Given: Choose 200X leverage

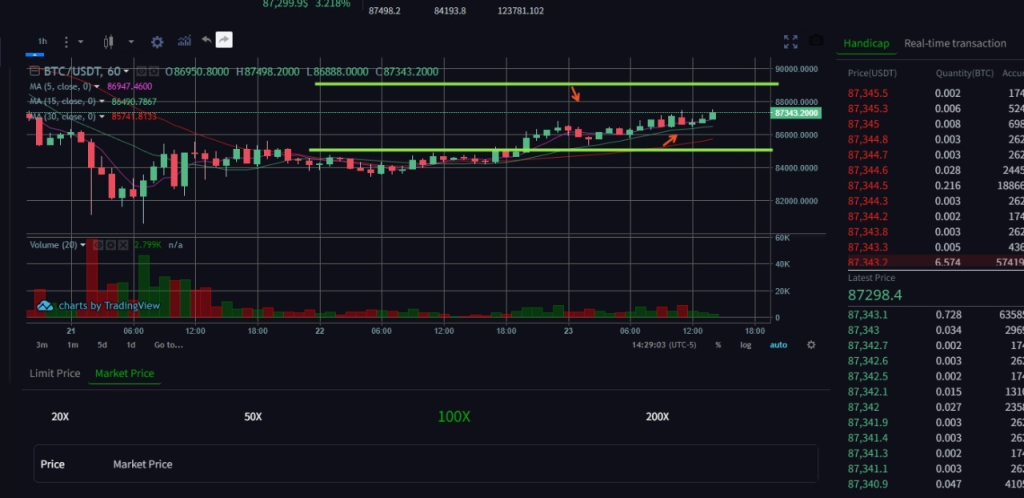Looking at the screenshot, I should pos(658,416).
